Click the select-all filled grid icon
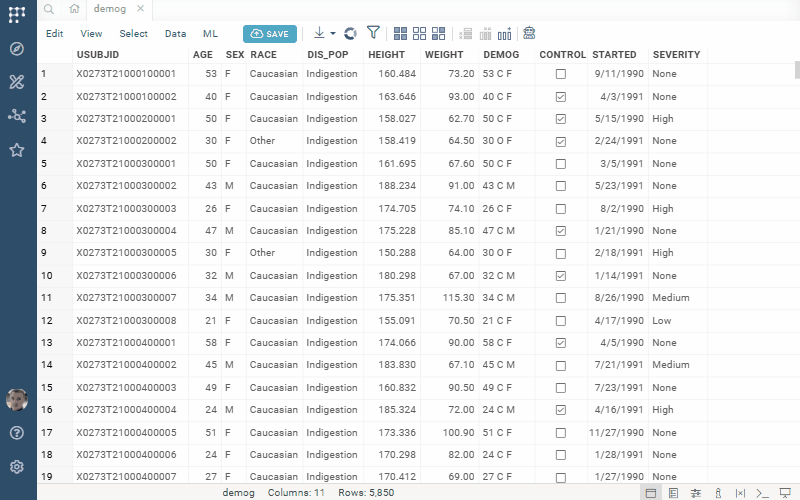 pyautogui.click(x=401, y=34)
